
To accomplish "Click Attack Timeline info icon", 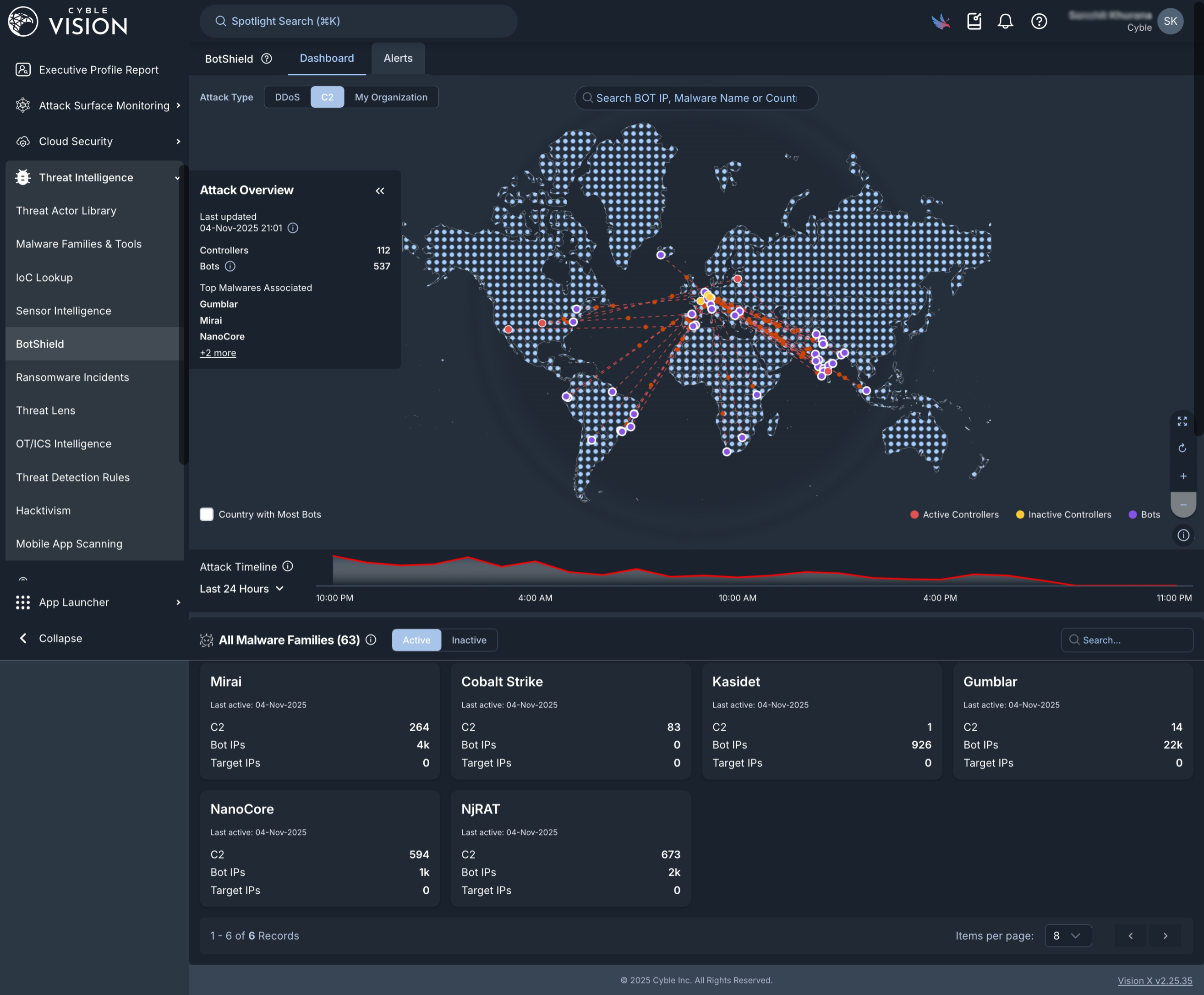I will 288,566.
